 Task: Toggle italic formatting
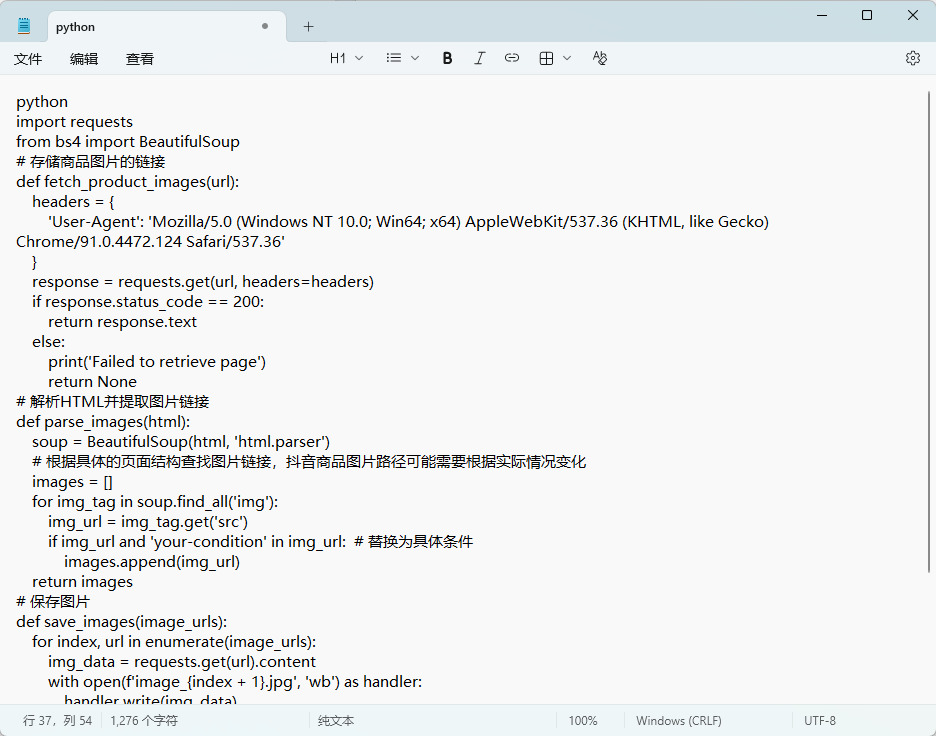[479, 58]
